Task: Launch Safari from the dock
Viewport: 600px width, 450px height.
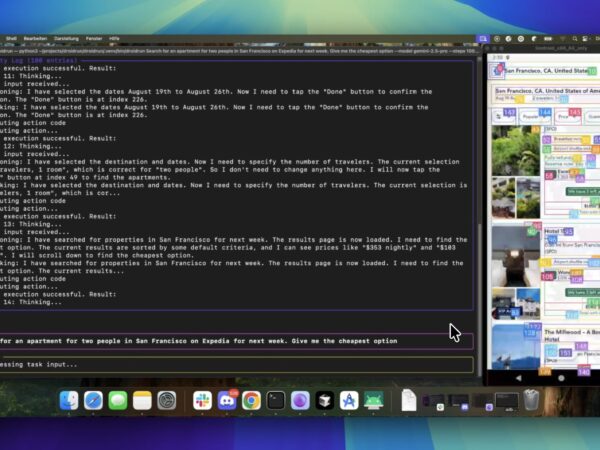Action: 93,400
